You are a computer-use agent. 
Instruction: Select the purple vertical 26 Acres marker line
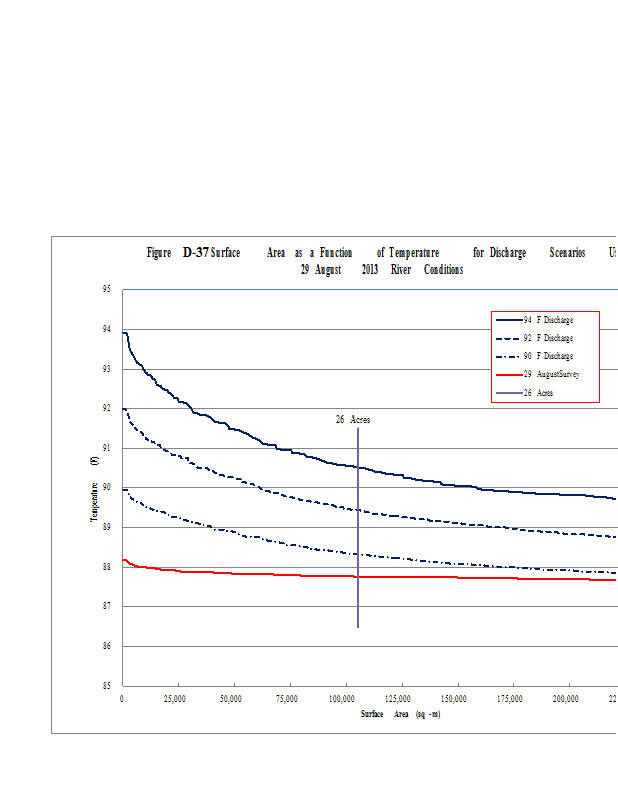click(x=357, y=540)
